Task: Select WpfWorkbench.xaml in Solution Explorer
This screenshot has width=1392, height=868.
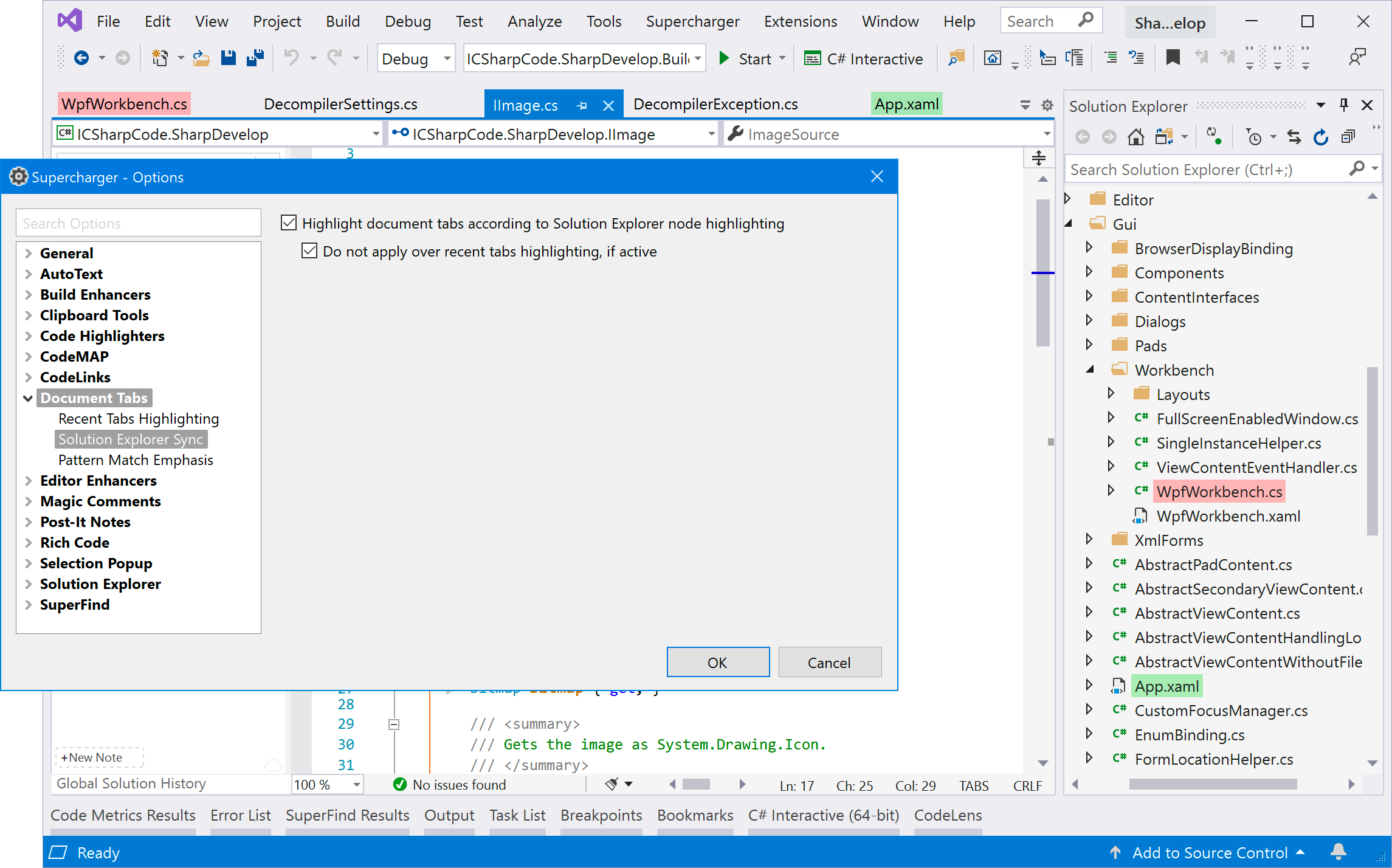Action: (x=1228, y=516)
